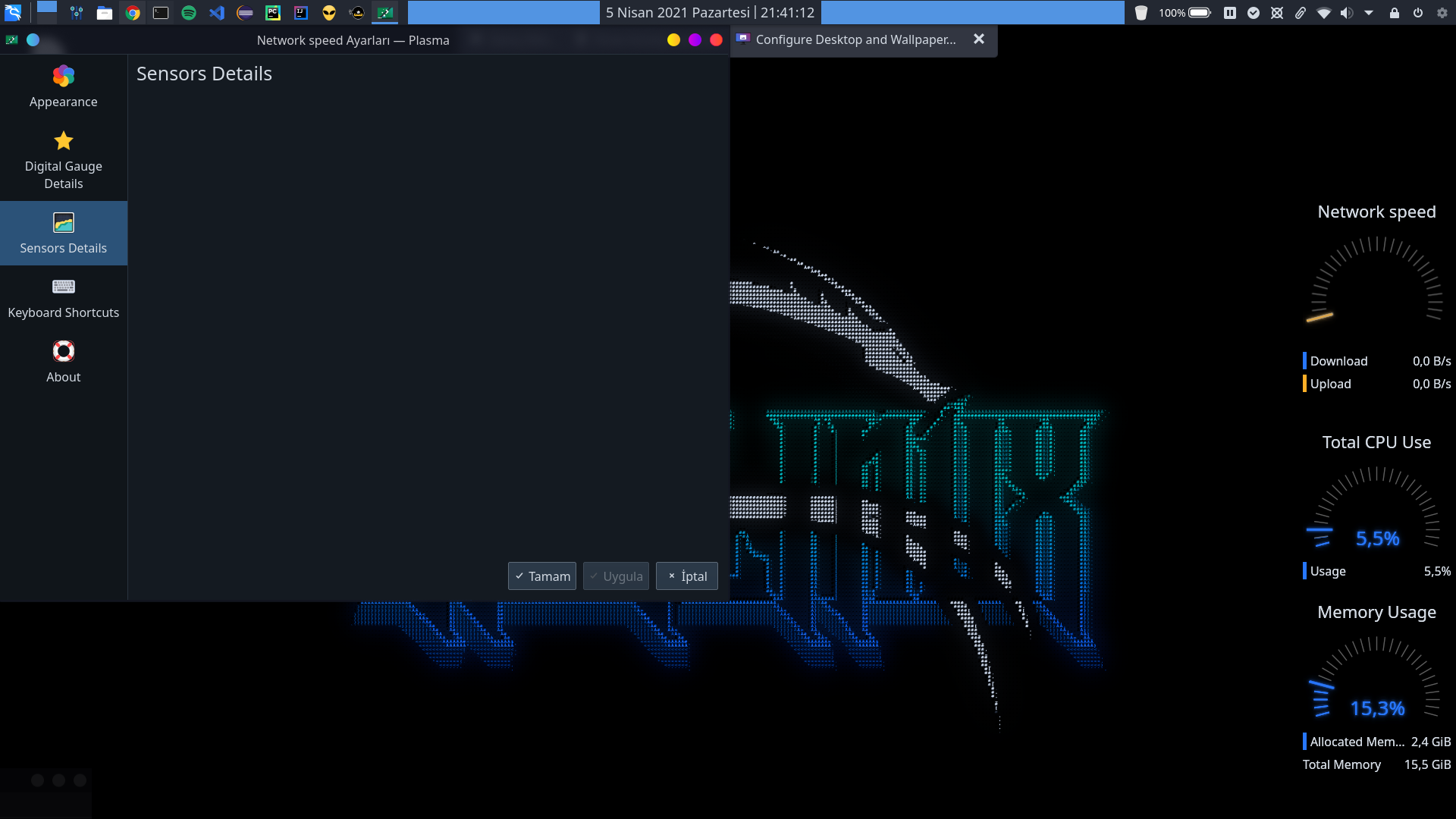Open the volume control in tray
This screenshot has width=1456, height=819.
pyautogui.click(x=1346, y=13)
